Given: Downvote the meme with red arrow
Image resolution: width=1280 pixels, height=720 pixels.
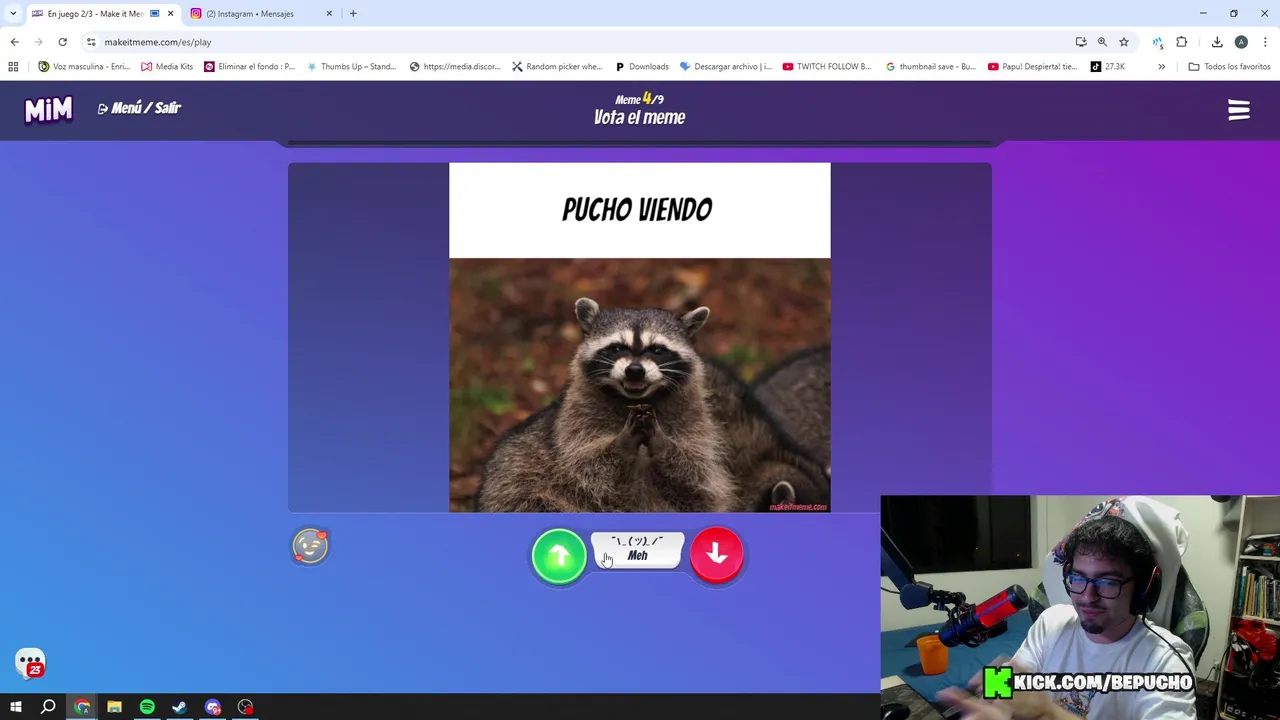Looking at the screenshot, I should (716, 553).
